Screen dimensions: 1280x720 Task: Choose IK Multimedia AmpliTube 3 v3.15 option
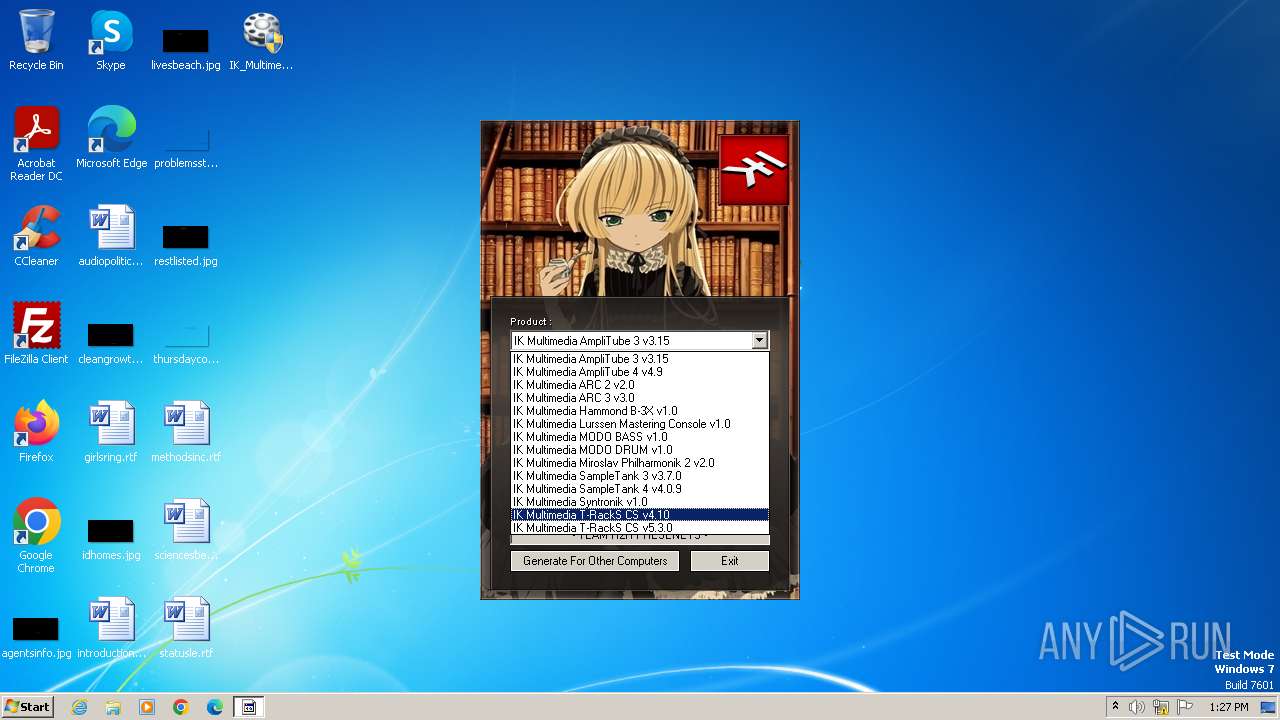point(640,359)
